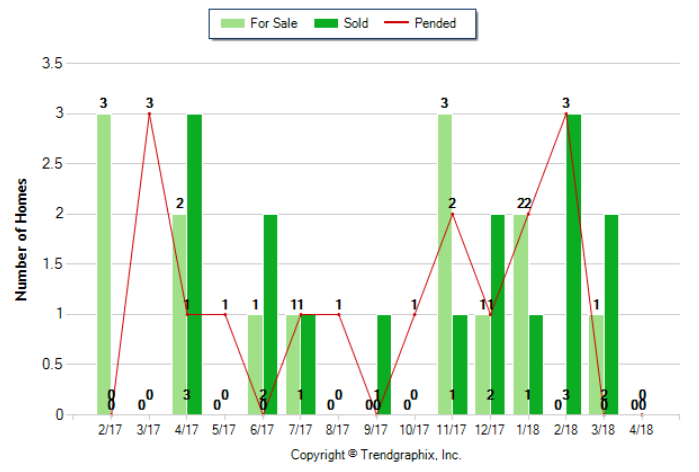Click the Sold bar for 2/18
Screen dimensions: 699x472
573,264
